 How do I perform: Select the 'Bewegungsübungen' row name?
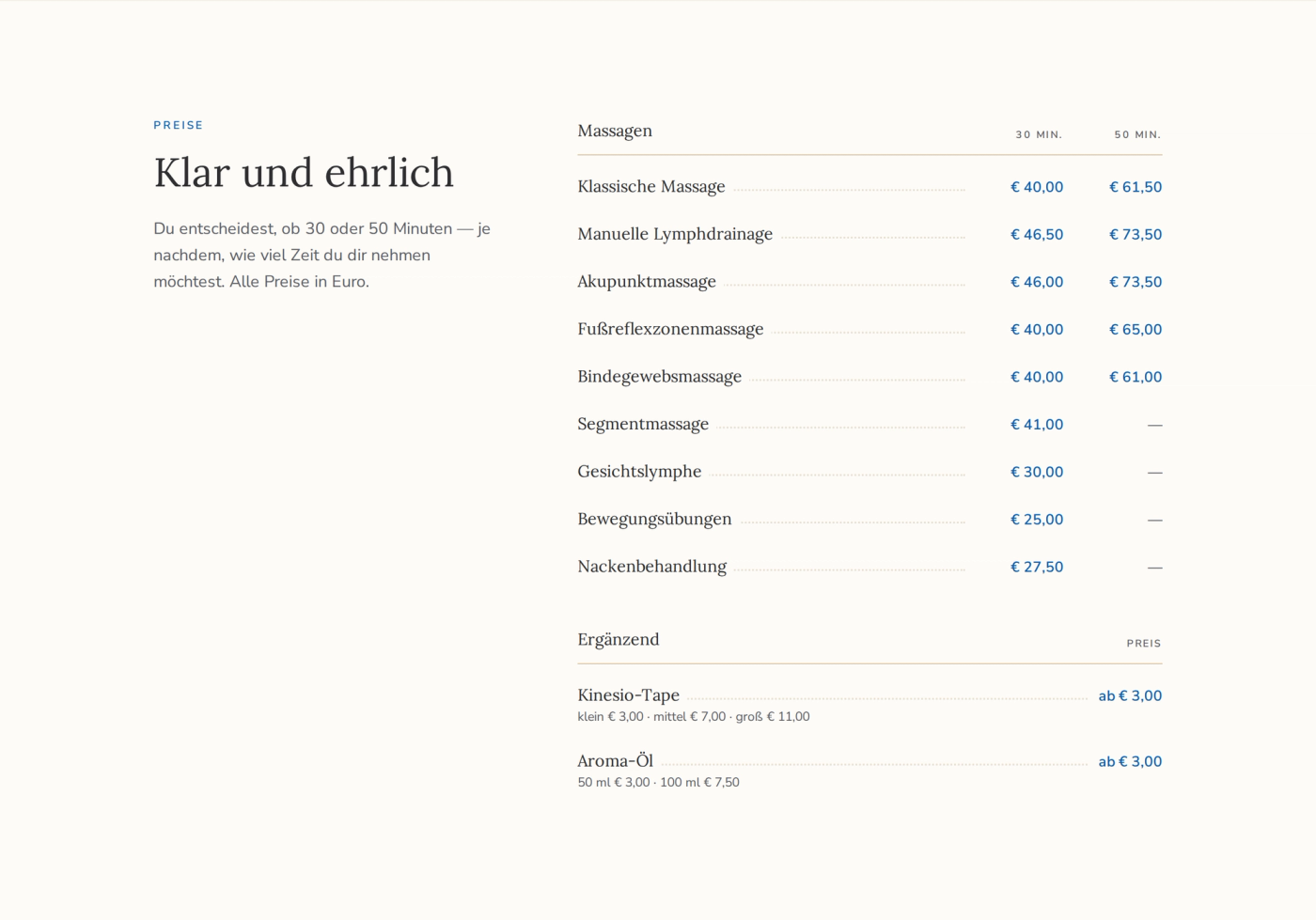point(654,519)
